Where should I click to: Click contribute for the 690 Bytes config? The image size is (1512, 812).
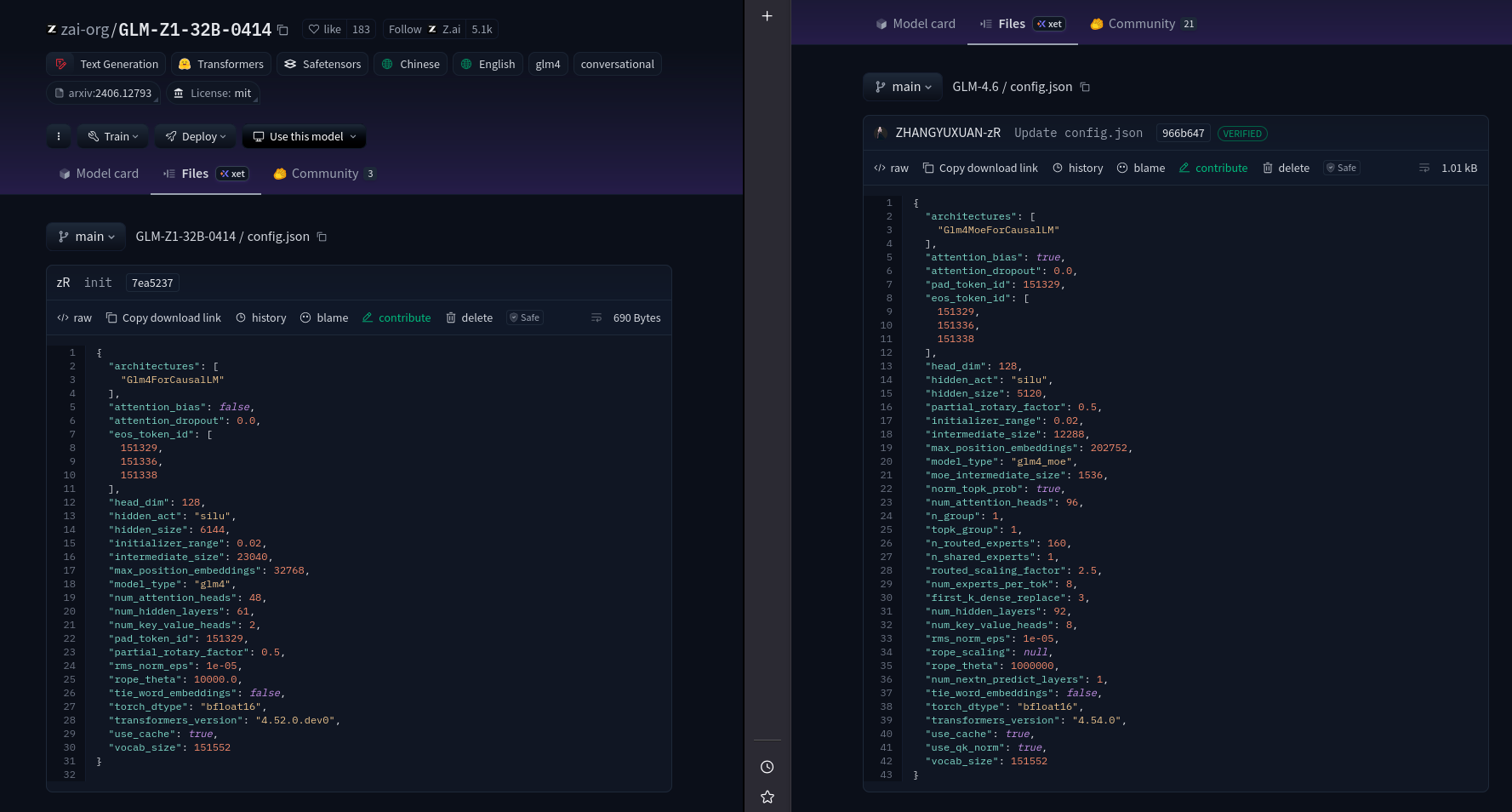(x=397, y=317)
